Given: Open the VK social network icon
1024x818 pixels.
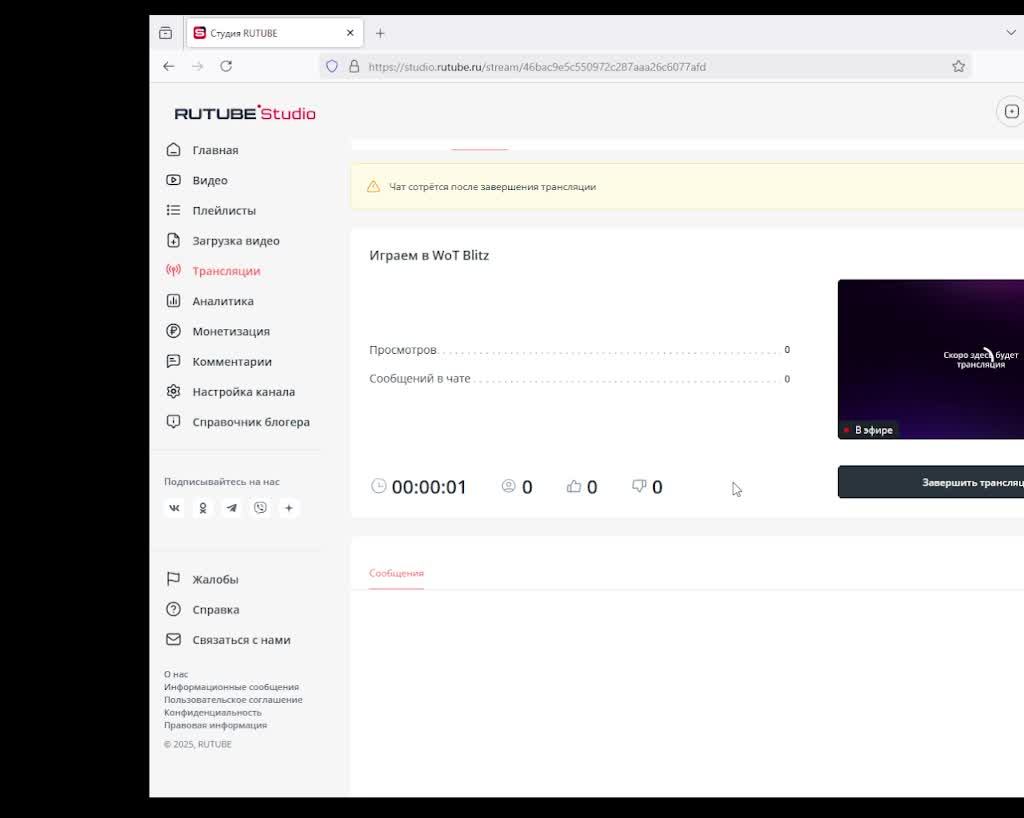Looking at the screenshot, I should 174,508.
